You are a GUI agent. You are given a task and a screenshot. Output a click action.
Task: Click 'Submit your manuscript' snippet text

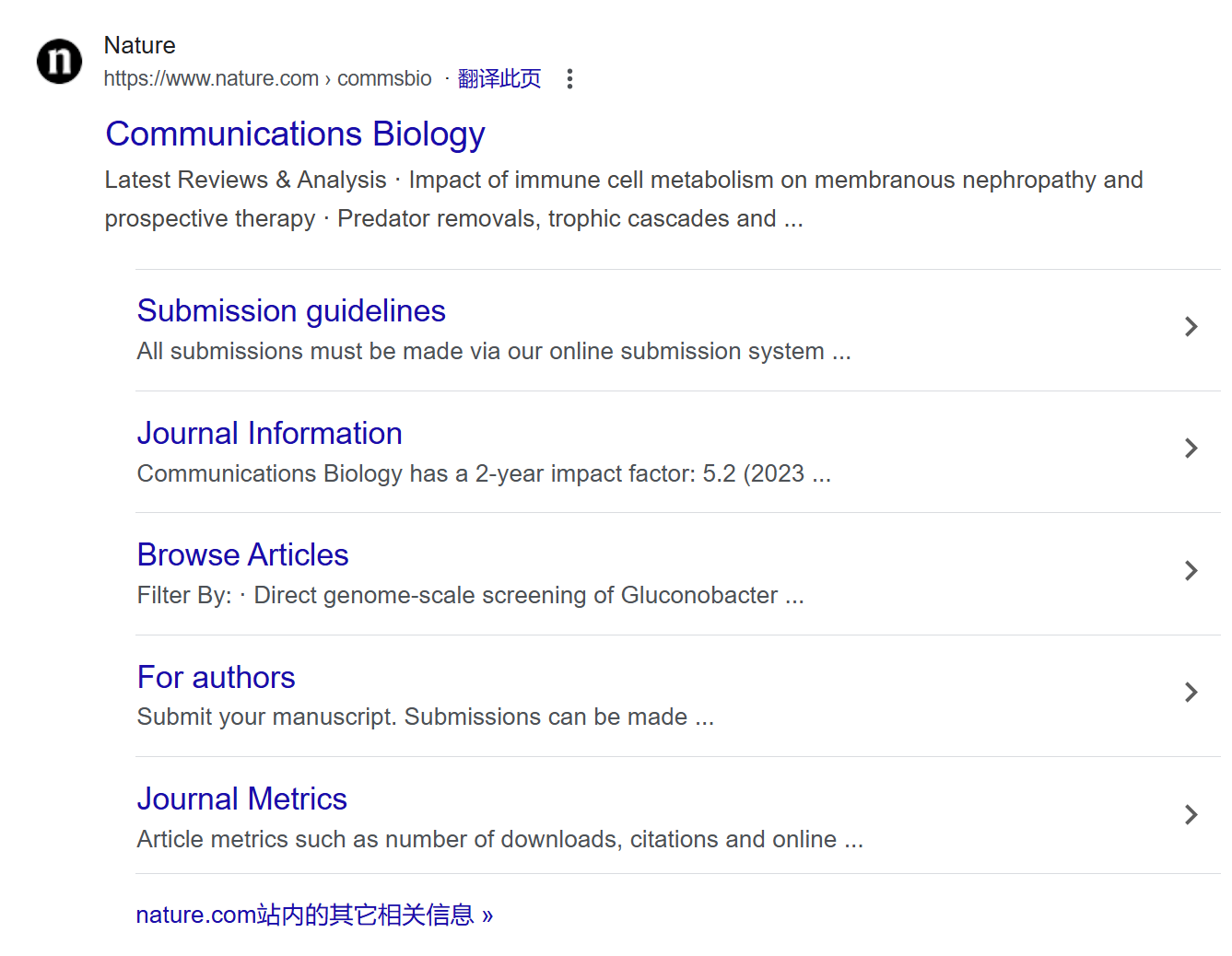click(x=426, y=717)
